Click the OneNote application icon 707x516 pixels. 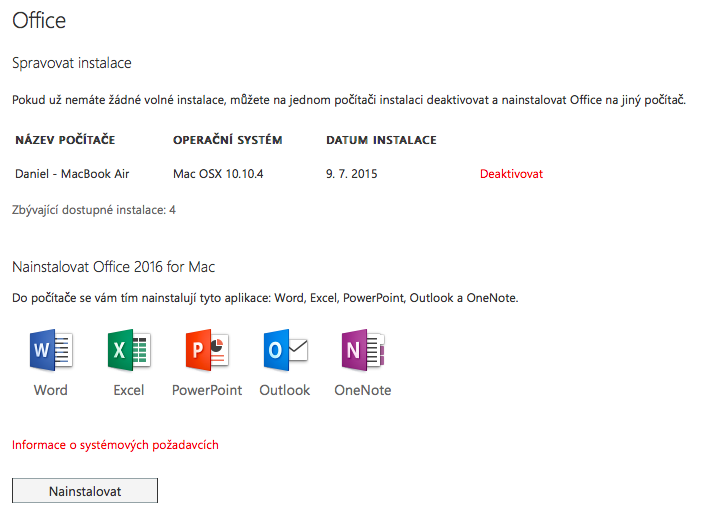pos(363,350)
